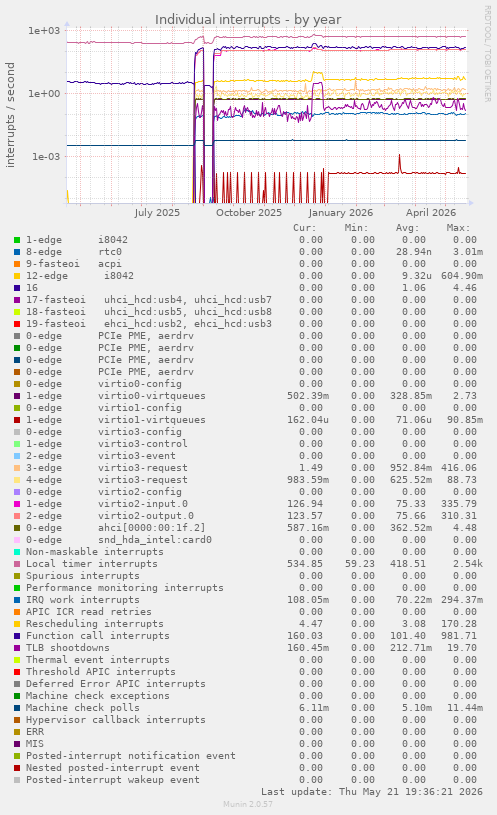This screenshot has height=815, width=497.
Task: Click the July 2025 axis label
Action: pos(157,213)
